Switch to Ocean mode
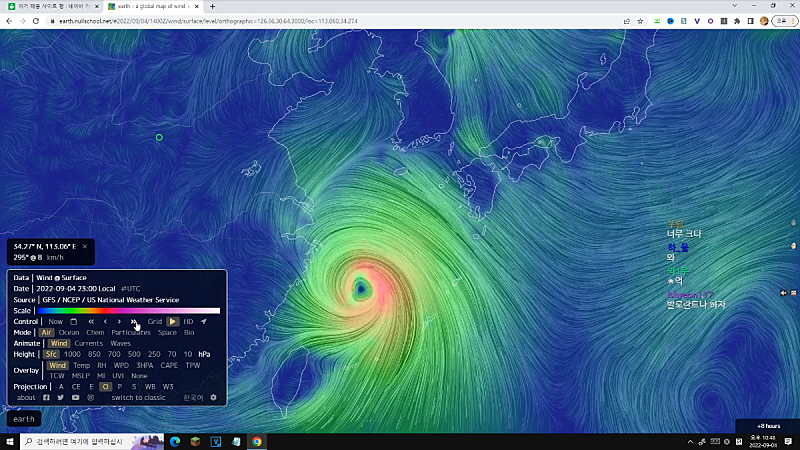The height and width of the screenshot is (450, 800). pyautogui.click(x=69, y=332)
